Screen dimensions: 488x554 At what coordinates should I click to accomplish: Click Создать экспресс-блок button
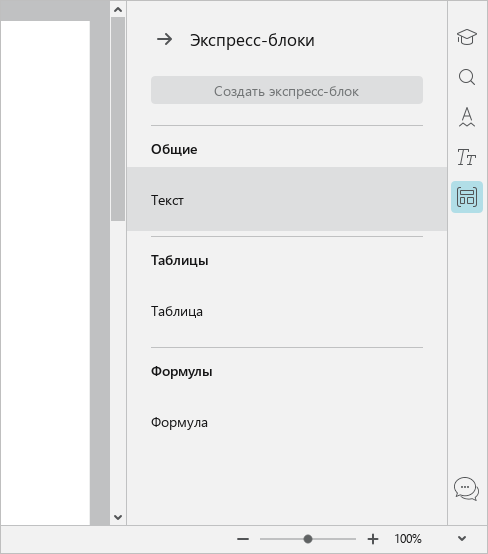(287, 90)
